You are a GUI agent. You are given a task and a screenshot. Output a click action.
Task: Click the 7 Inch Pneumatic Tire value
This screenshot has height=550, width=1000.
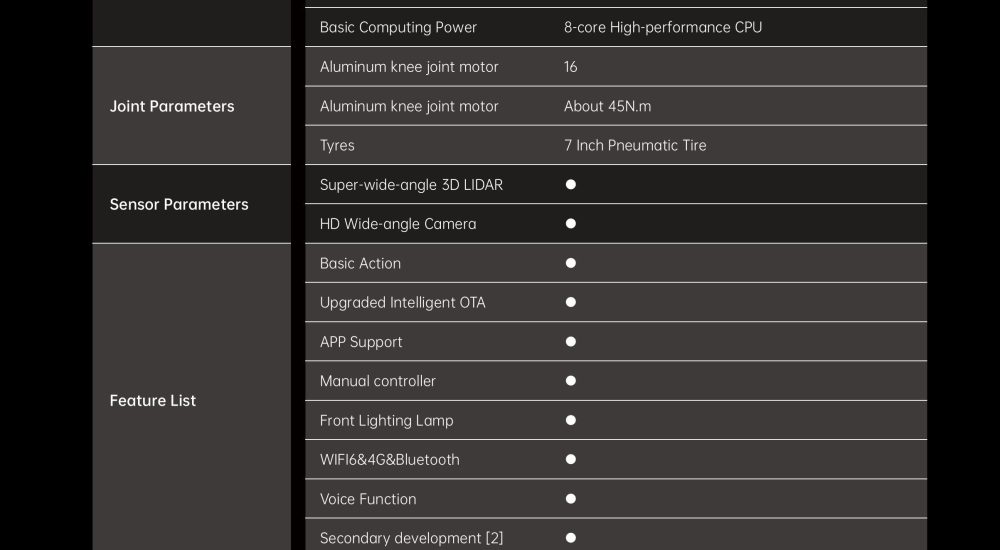click(x=635, y=145)
